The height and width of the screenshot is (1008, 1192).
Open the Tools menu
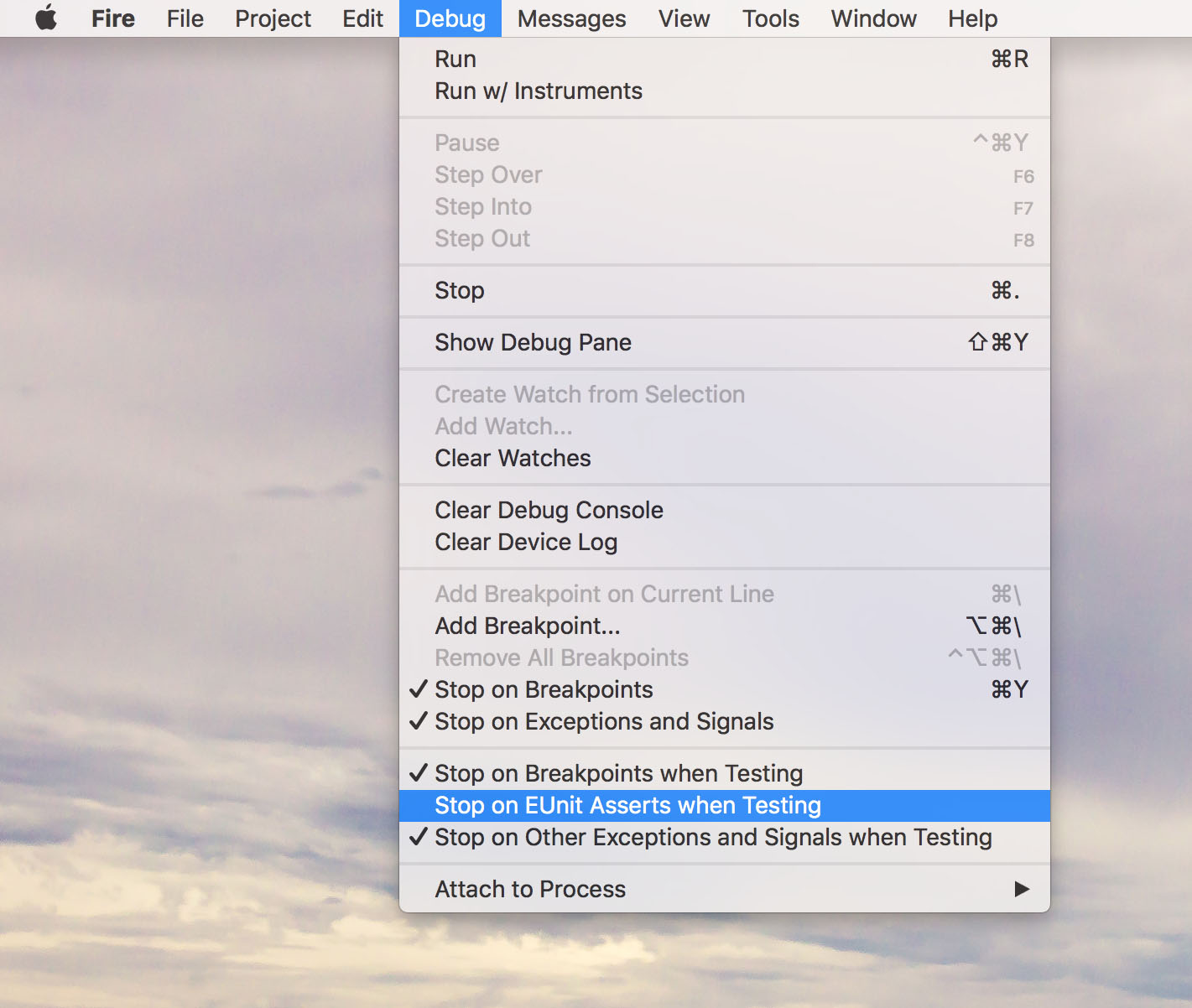click(x=771, y=18)
